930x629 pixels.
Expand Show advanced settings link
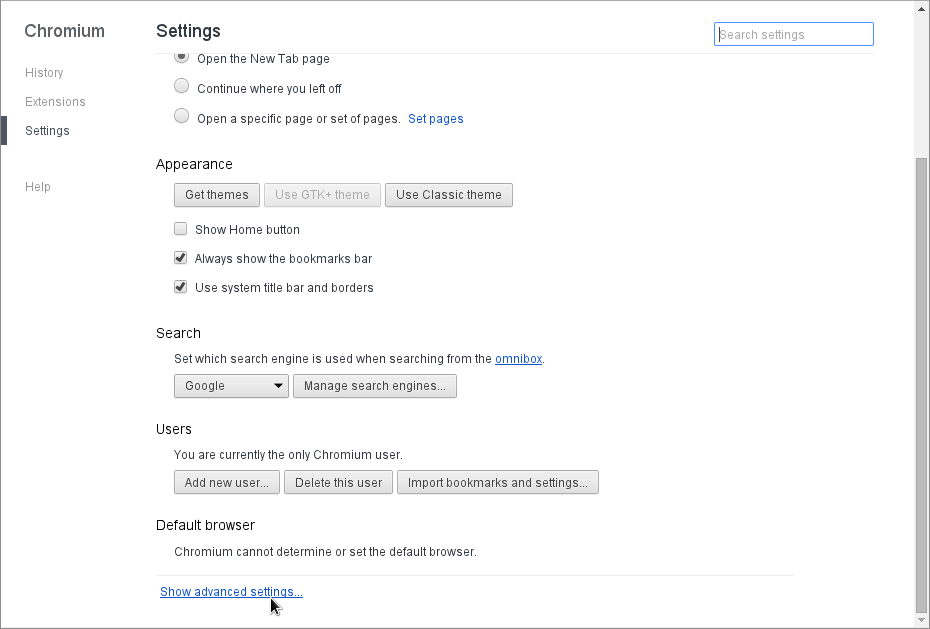tap(231, 592)
